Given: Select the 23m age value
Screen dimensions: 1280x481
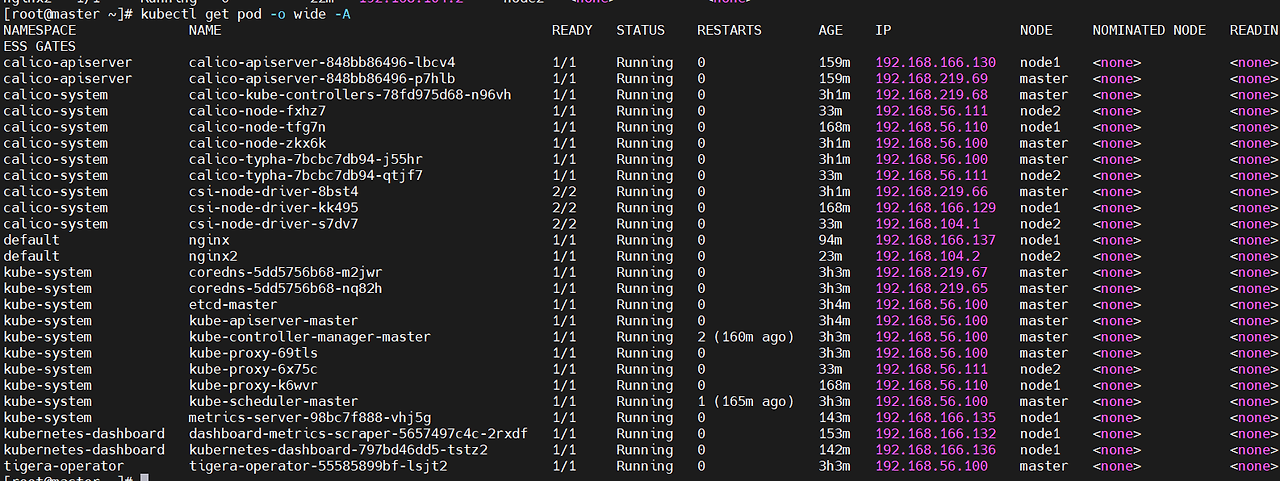Looking at the screenshot, I should [x=831, y=256].
